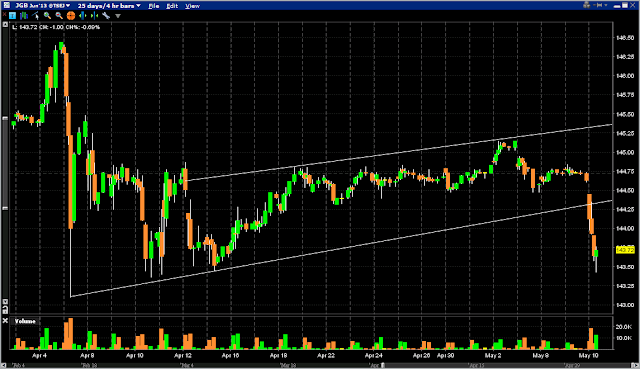Click the bar chart type icon

(24, 16)
